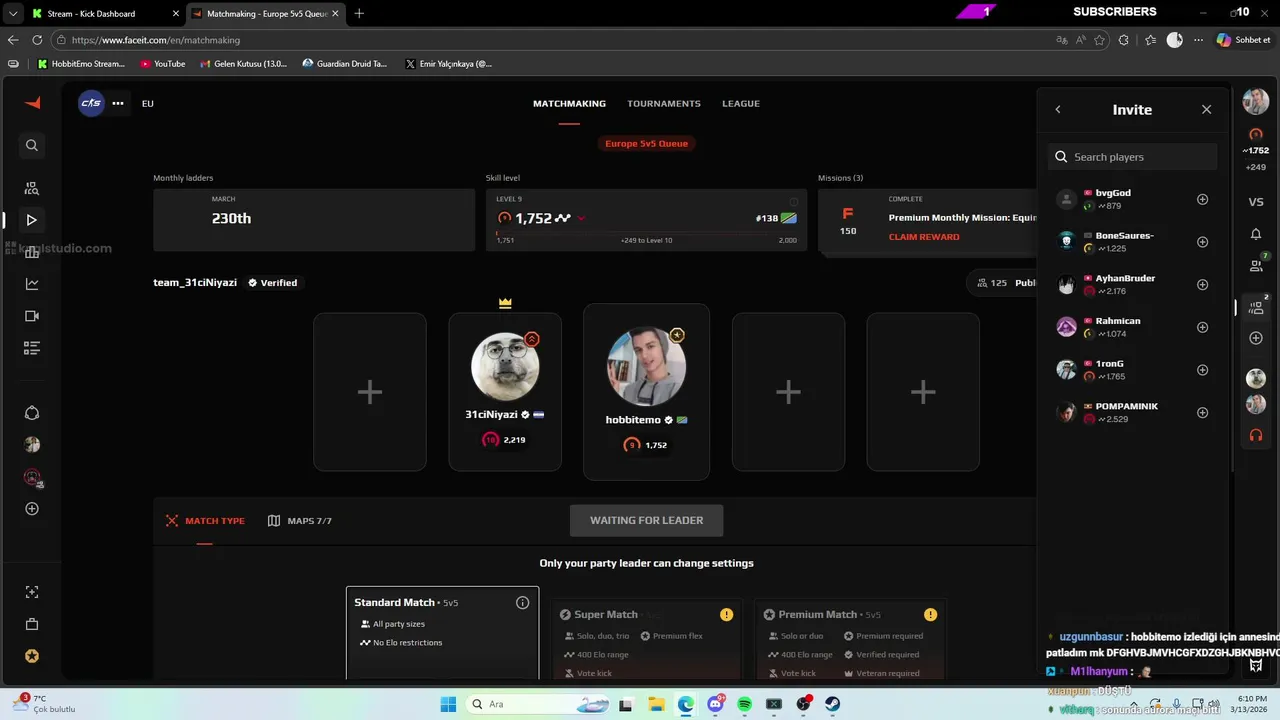The image size is (1280, 720).
Task: Open the YouTube bookmark
Action: tap(163, 64)
